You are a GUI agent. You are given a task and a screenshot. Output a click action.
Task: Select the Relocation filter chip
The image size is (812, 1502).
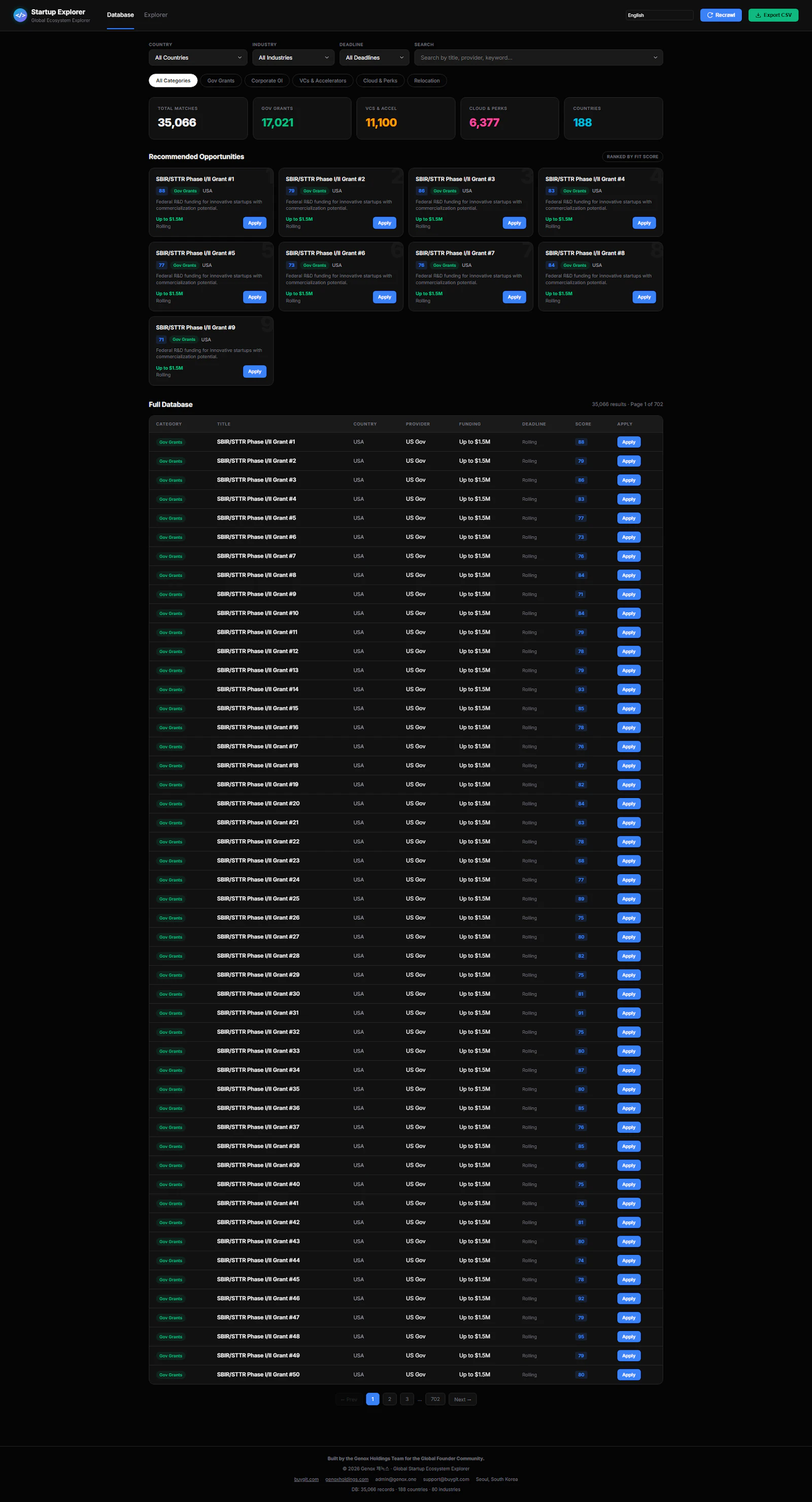click(x=427, y=81)
